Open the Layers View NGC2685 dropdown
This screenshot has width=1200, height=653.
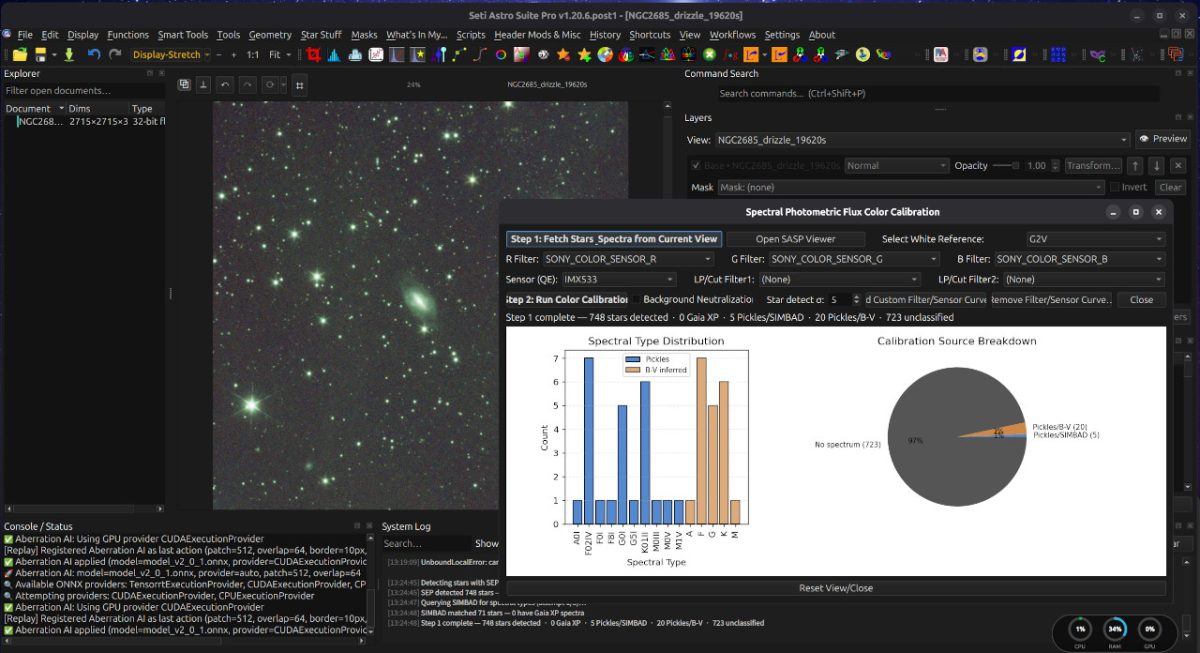coord(922,139)
